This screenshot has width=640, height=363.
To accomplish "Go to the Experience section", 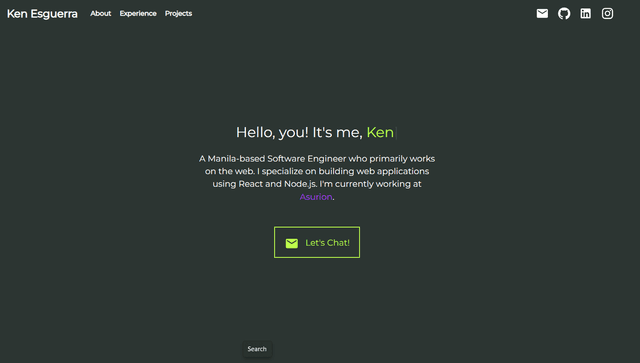I will [138, 13].
